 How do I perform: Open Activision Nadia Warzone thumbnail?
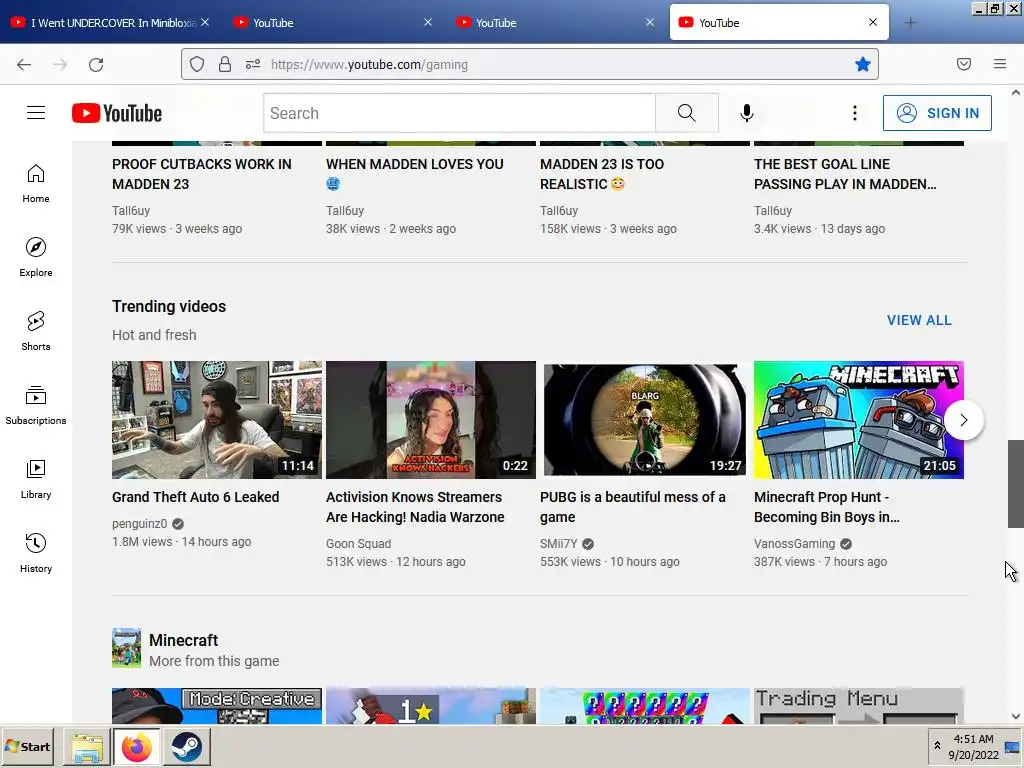click(431, 420)
